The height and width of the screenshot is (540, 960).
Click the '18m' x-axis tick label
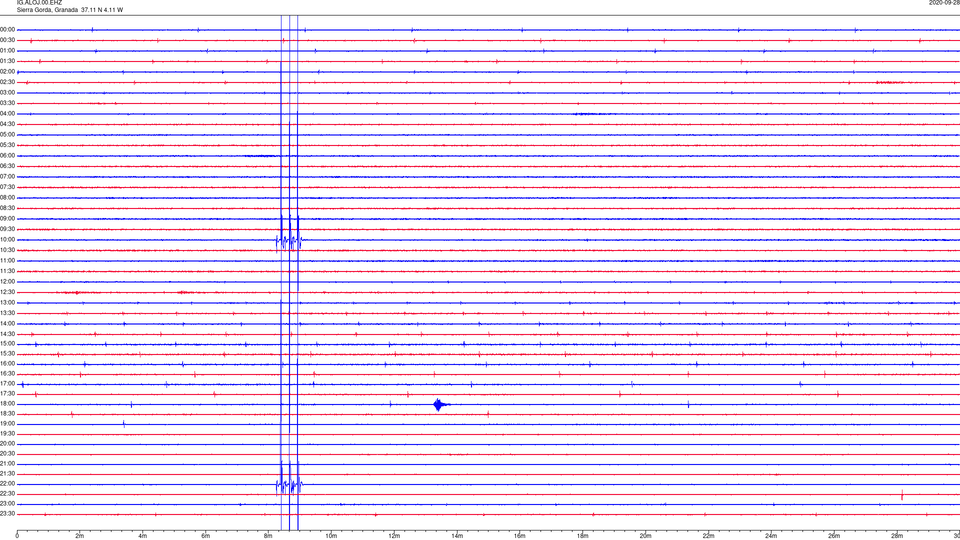[x=582, y=536]
